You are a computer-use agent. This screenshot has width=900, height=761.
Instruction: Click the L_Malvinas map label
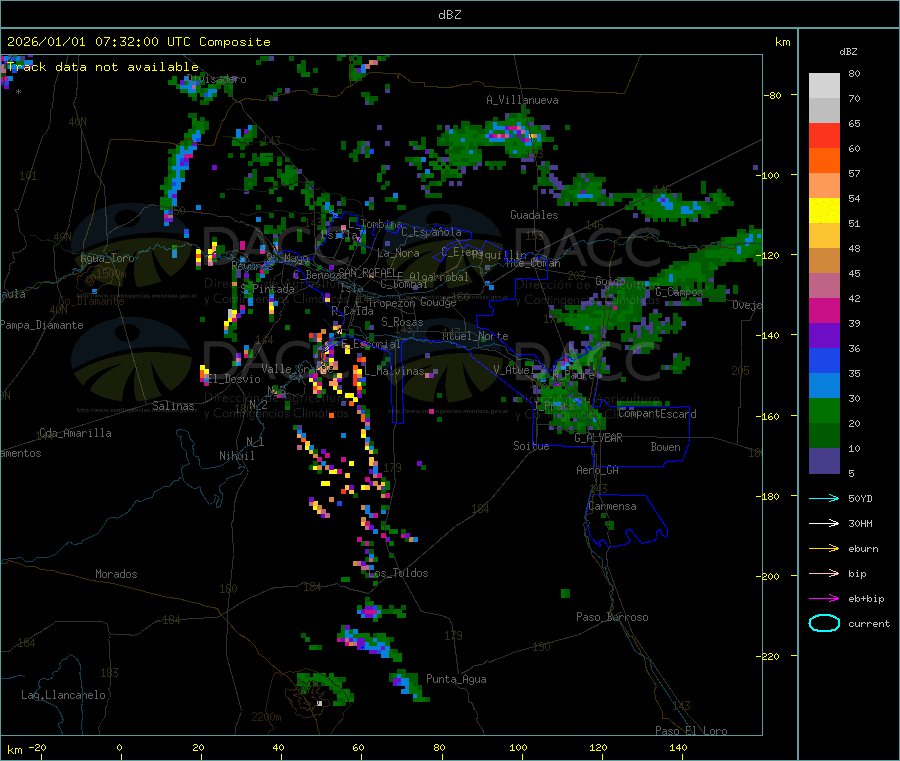394,371
